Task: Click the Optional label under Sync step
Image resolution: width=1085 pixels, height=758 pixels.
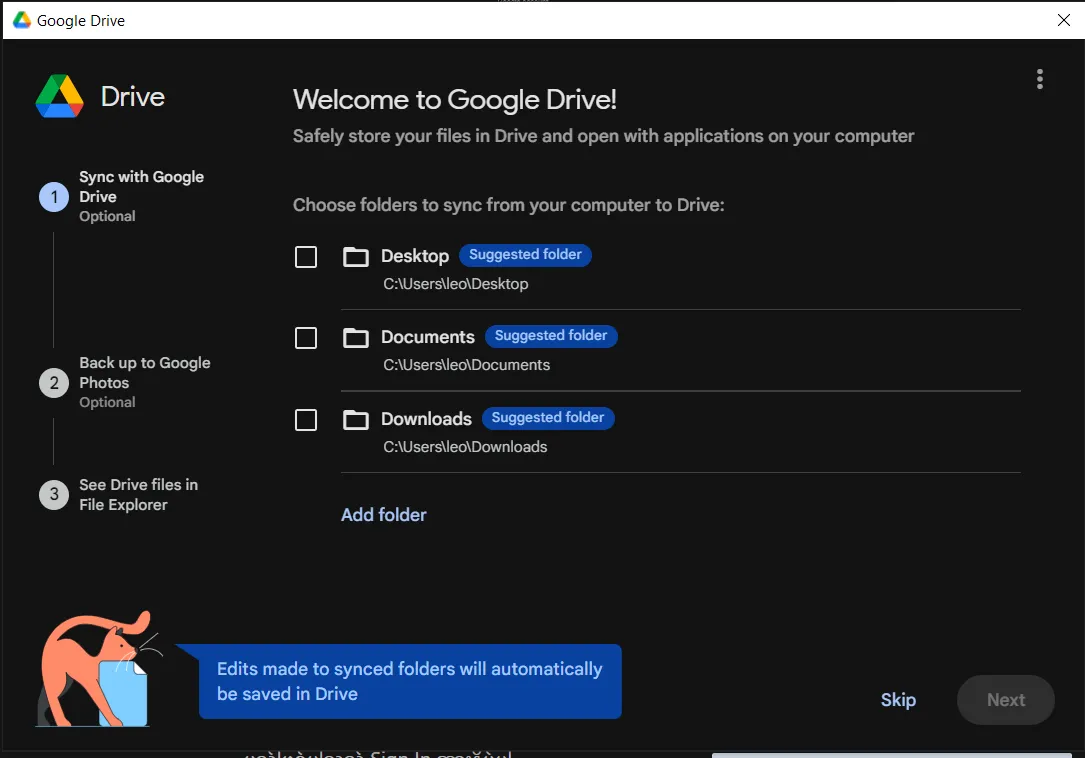Action: (107, 216)
